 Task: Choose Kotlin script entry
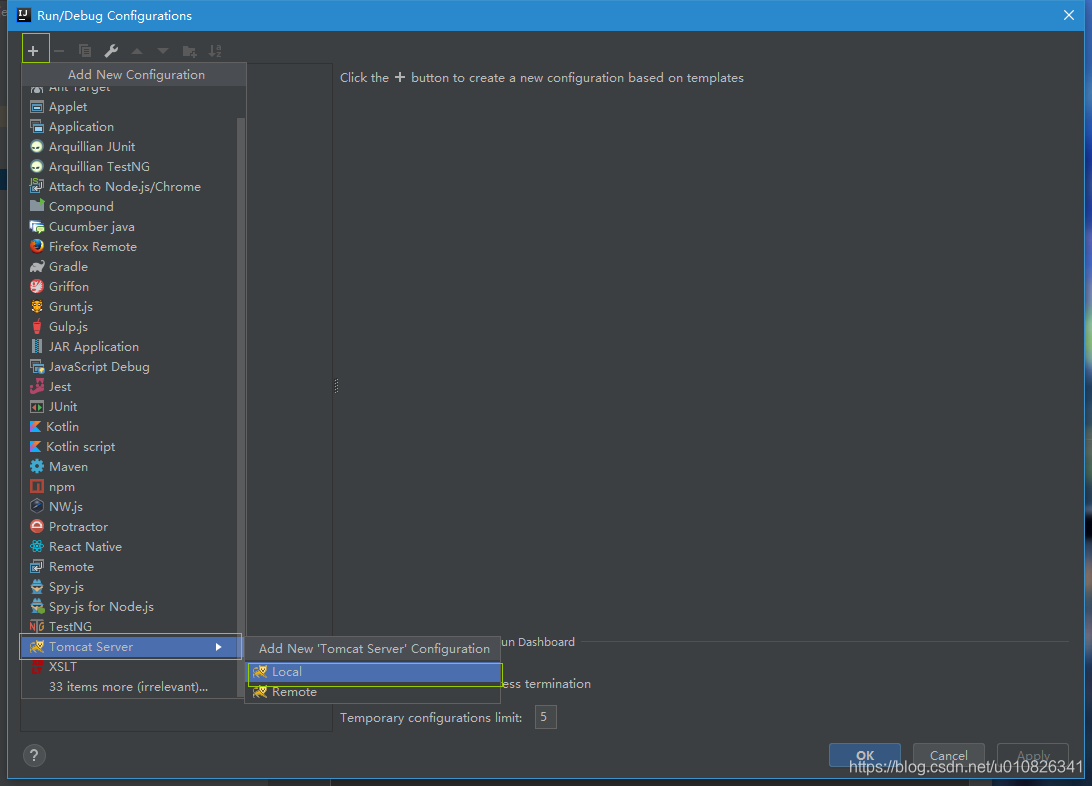click(x=130, y=447)
